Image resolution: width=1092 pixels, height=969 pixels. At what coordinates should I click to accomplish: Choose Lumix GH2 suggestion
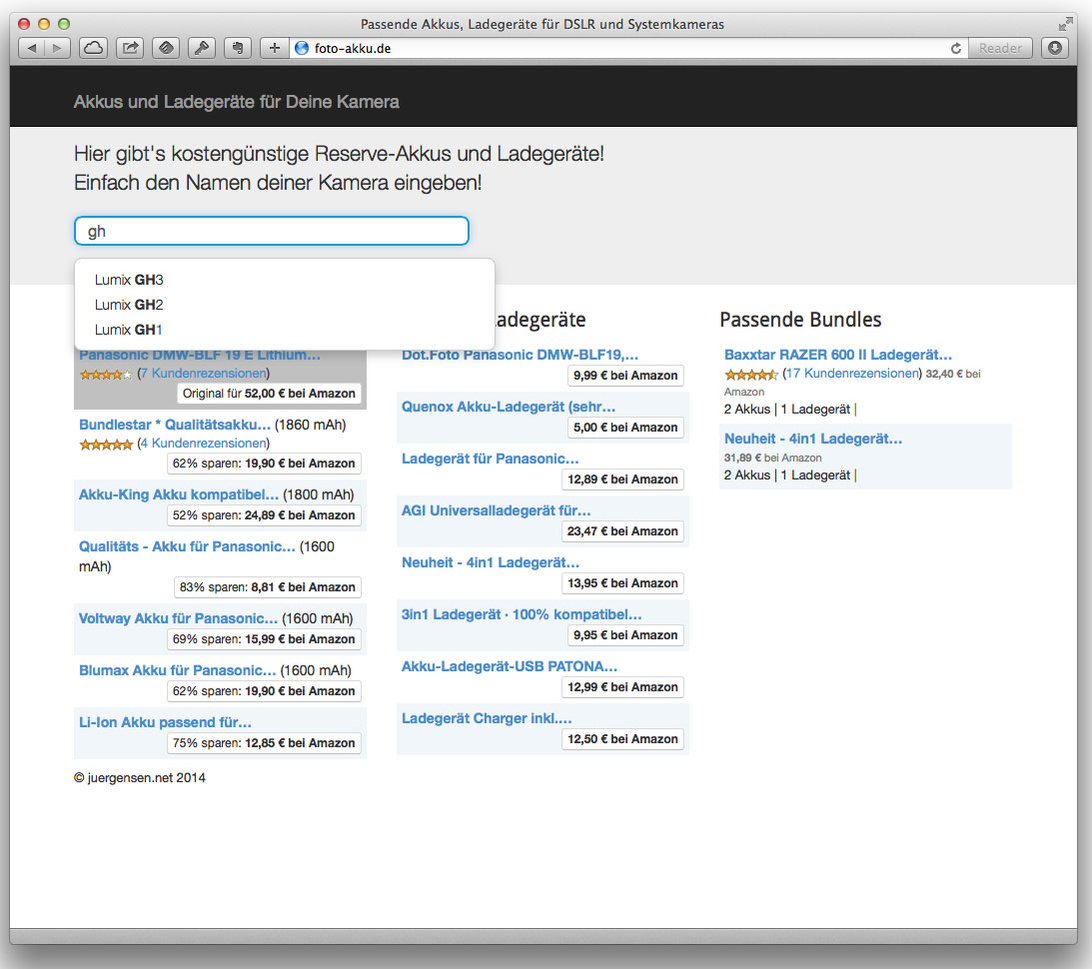click(x=129, y=305)
